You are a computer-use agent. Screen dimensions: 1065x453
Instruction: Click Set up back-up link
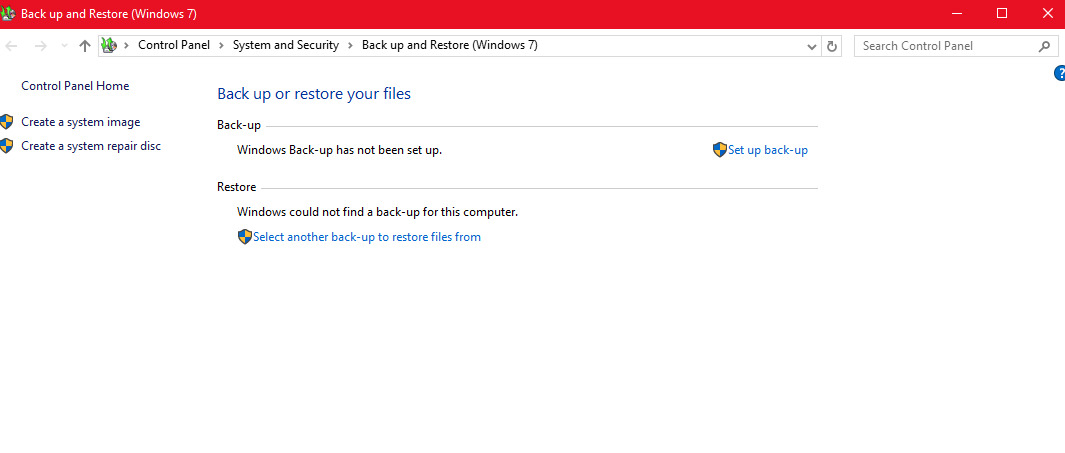click(x=768, y=150)
